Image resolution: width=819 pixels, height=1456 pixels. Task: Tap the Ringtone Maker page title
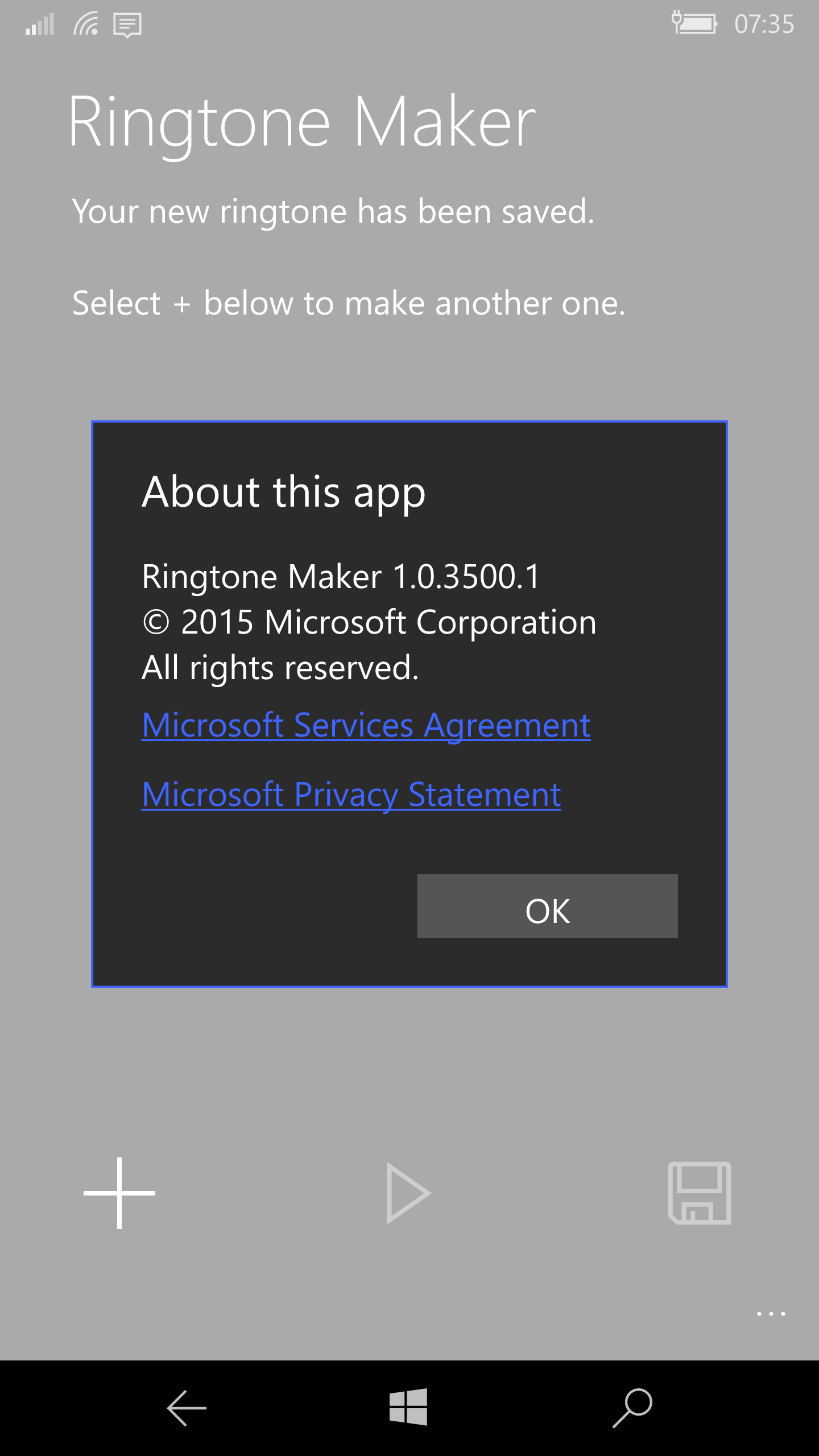[302, 122]
